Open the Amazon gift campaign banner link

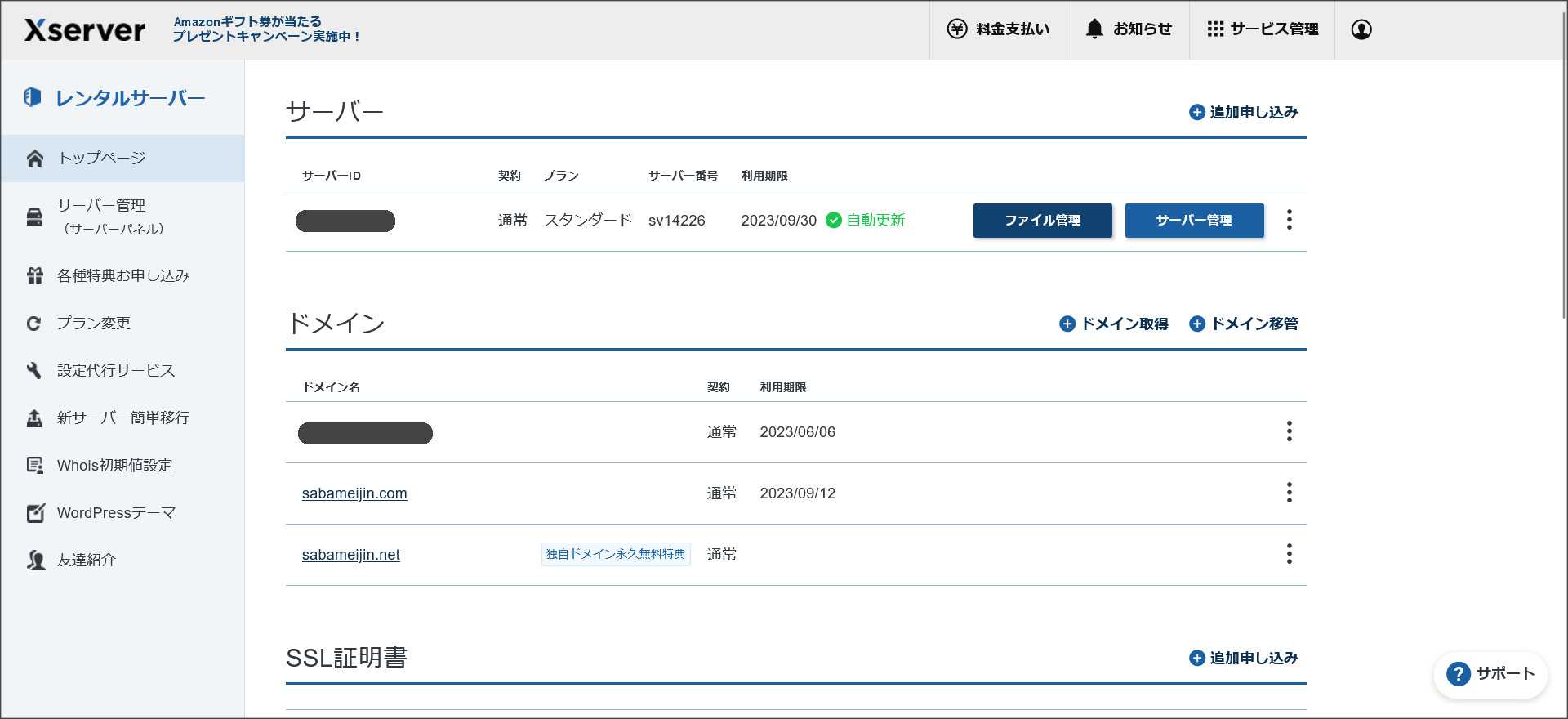[266, 29]
